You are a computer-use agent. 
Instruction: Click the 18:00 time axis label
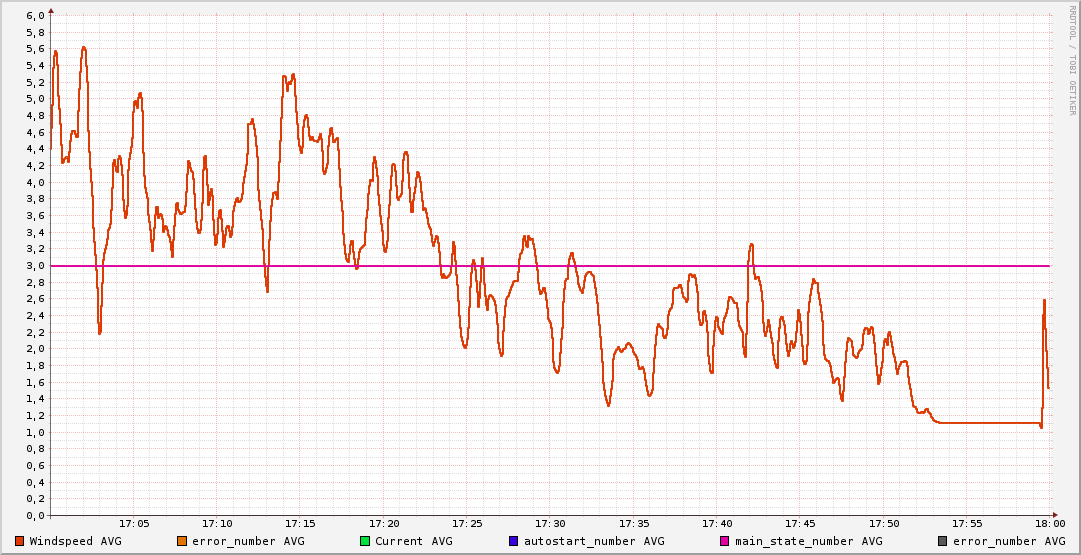[x=1049, y=523]
